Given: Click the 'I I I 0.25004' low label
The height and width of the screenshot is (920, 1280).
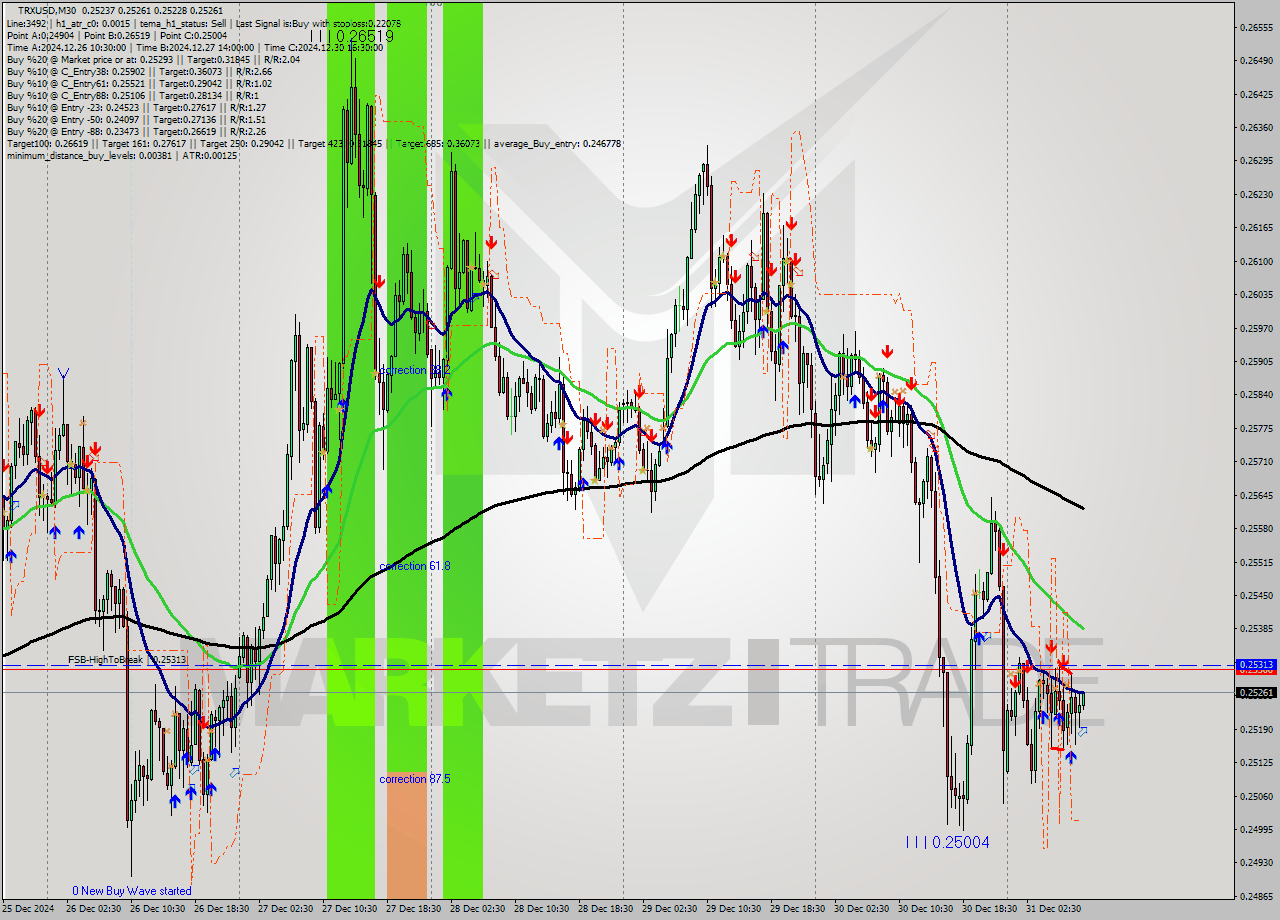Looking at the screenshot, I should point(947,842).
